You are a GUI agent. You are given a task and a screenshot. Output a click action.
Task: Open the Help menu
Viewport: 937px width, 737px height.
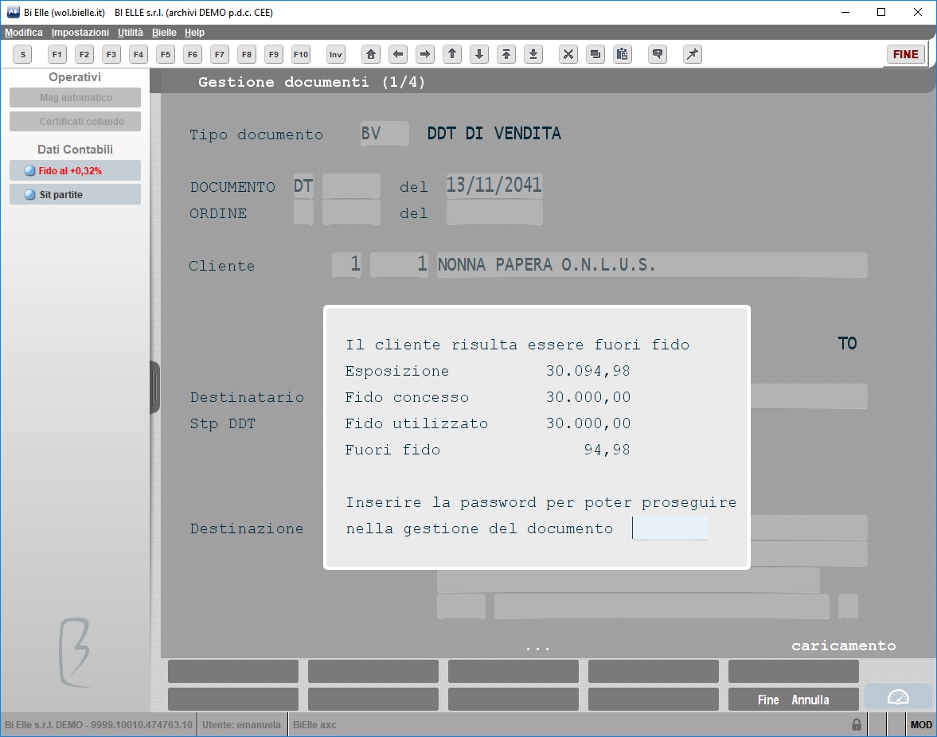click(194, 32)
